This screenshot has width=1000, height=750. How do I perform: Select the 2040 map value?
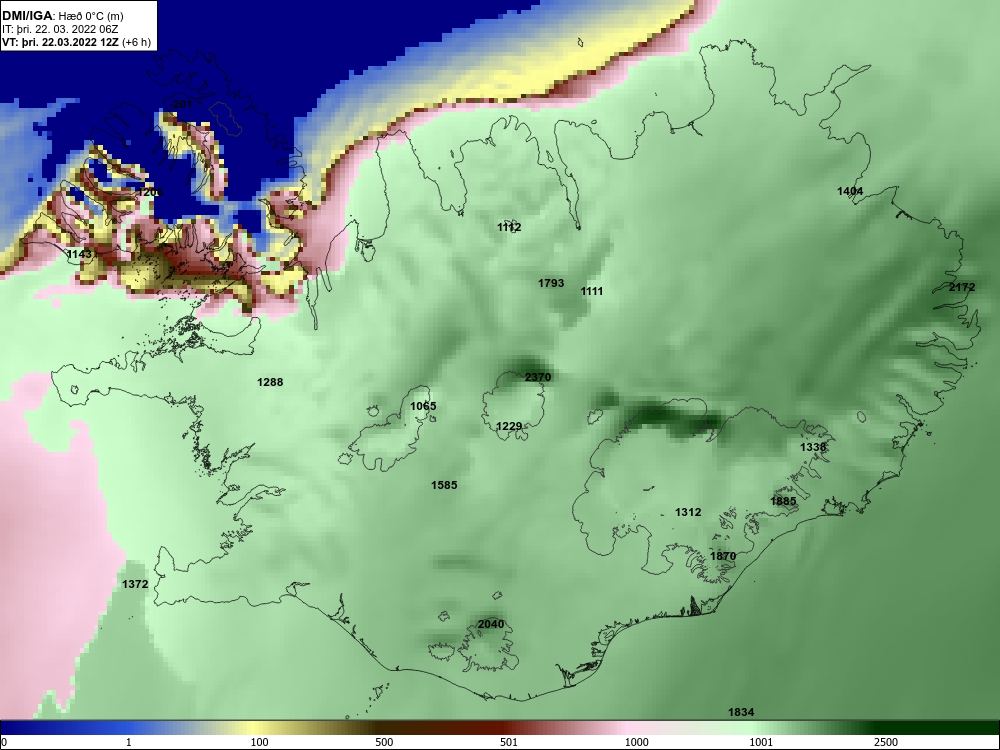click(491, 624)
